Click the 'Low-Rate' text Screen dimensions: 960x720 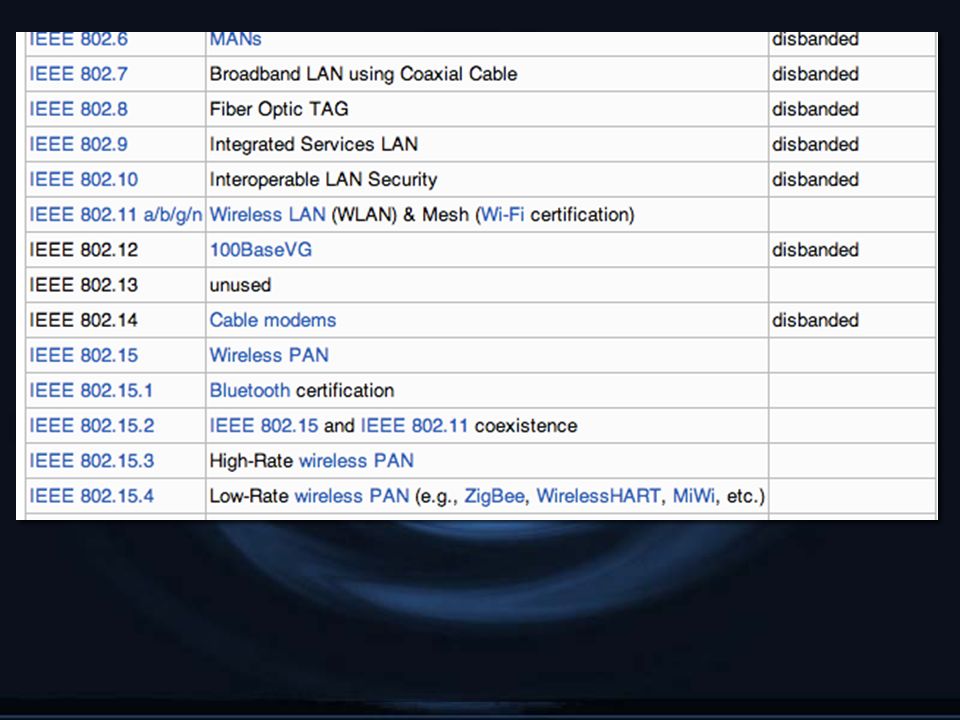249,496
